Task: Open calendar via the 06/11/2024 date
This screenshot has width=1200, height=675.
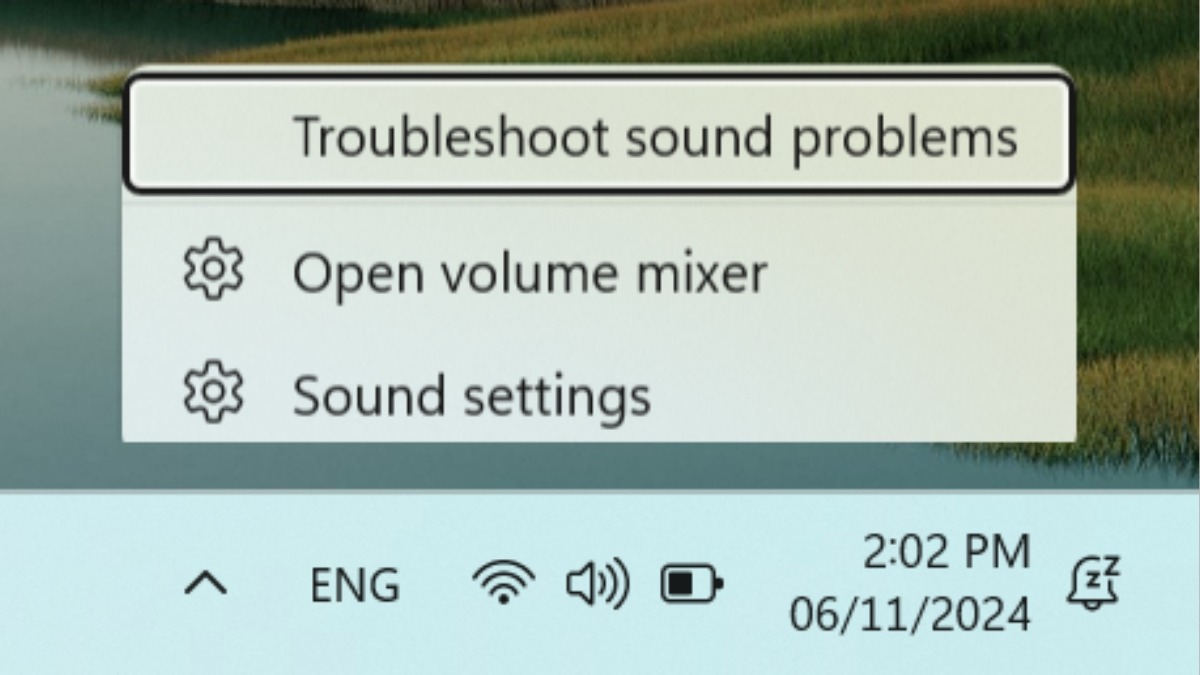Action: tap(909, 613)
